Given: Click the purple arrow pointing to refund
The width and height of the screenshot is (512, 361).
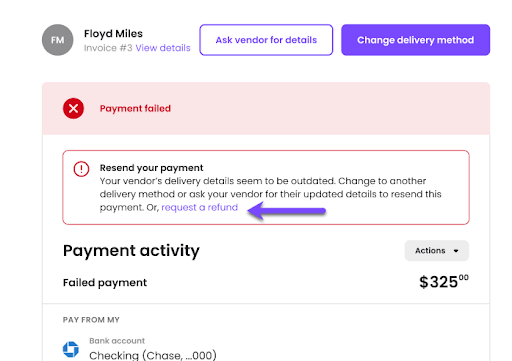Looking at the screenshot, I should 286,211.
